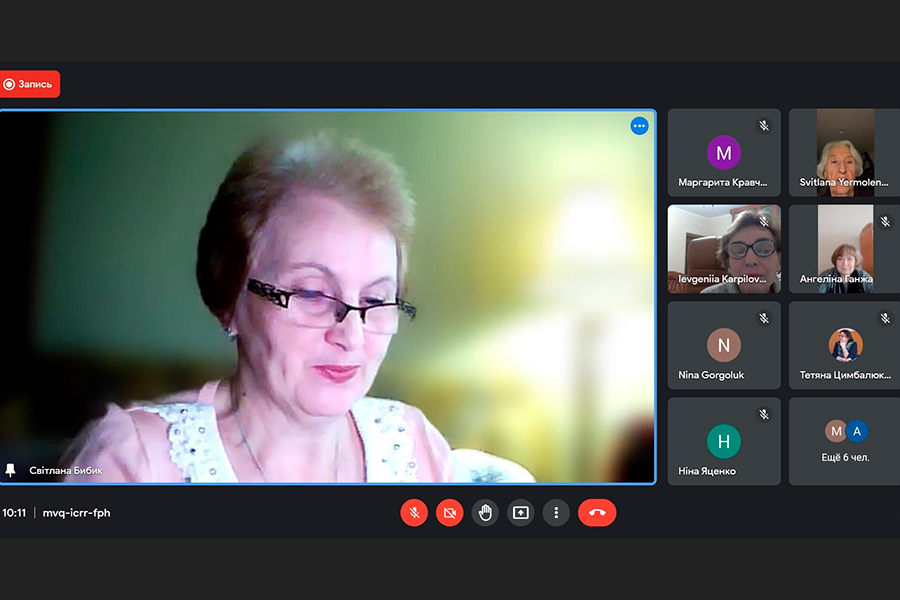Click the muted mic icon on Ievgeniia Karpilov tile
The height and width of the screenshot is (600, 900).
pyautogui.click(x=764, y=222)
